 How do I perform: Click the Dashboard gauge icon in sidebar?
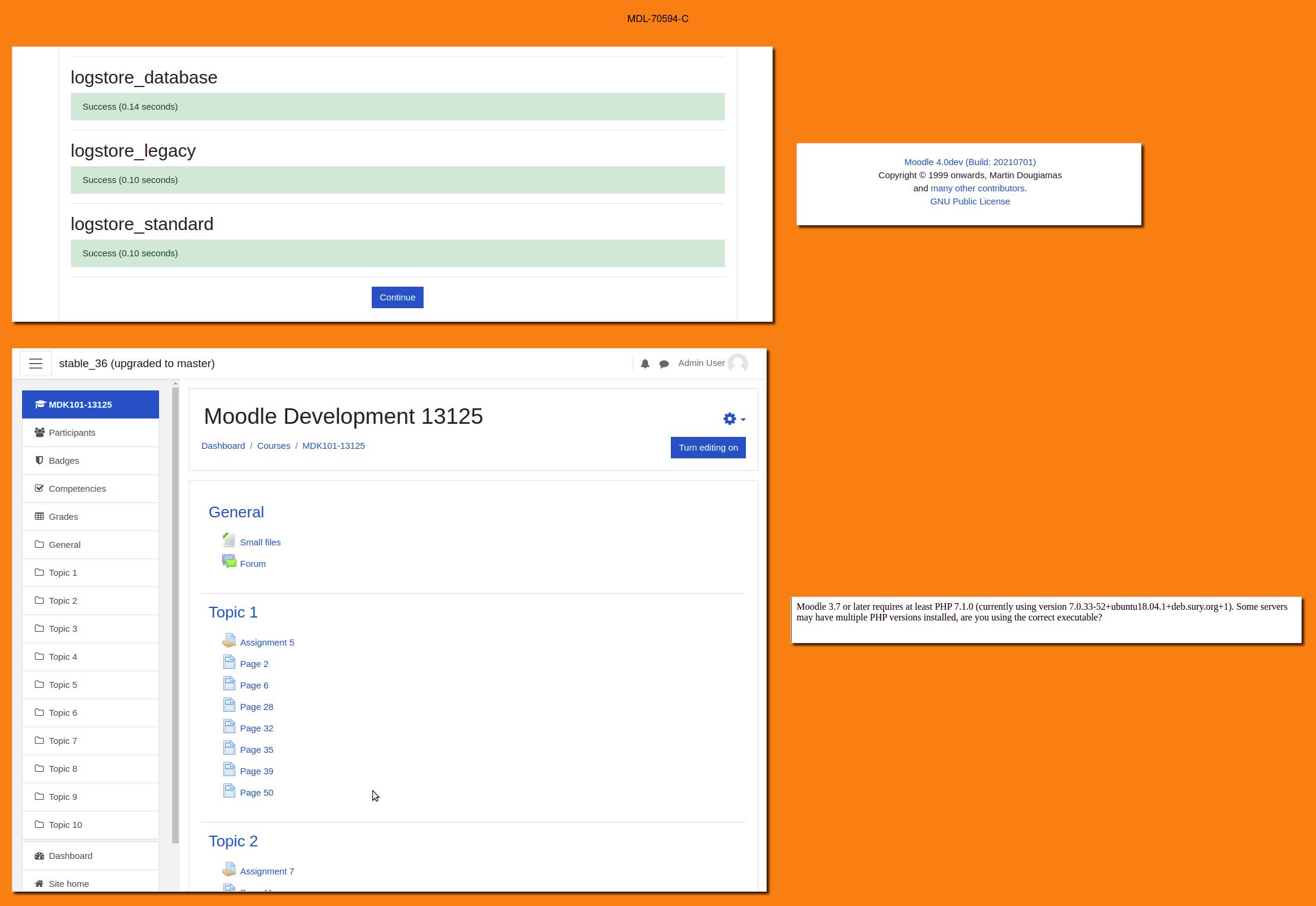pyautogui.click(x=39, y=856)
